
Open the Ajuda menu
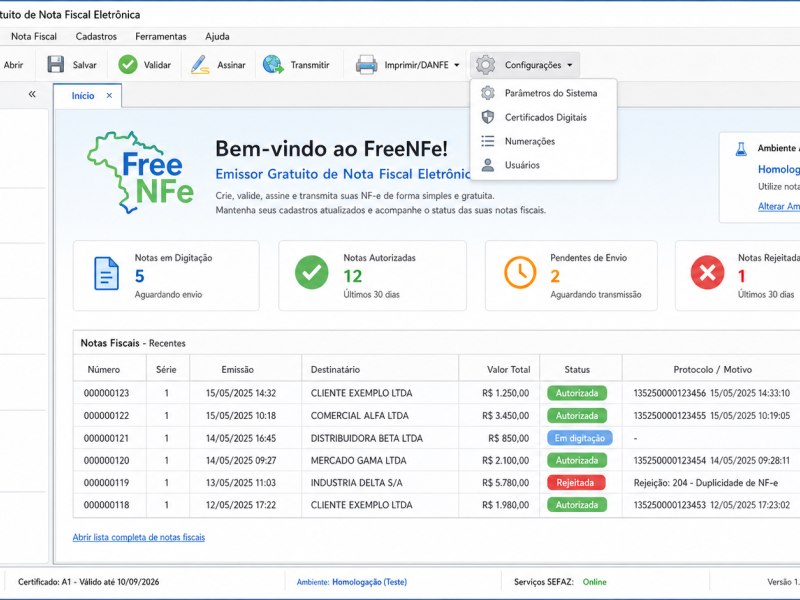217,36
